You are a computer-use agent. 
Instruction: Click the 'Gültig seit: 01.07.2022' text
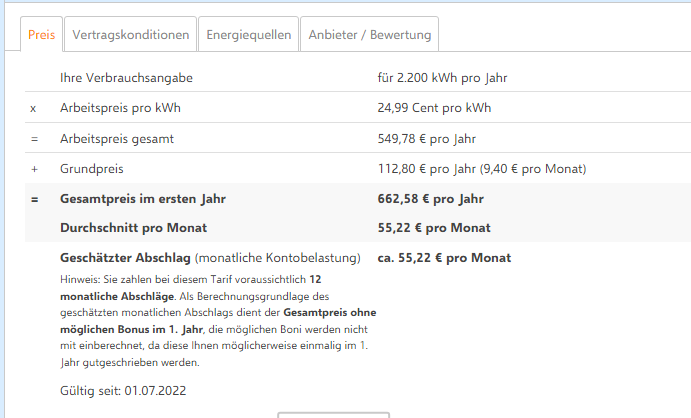click(123, 391)
